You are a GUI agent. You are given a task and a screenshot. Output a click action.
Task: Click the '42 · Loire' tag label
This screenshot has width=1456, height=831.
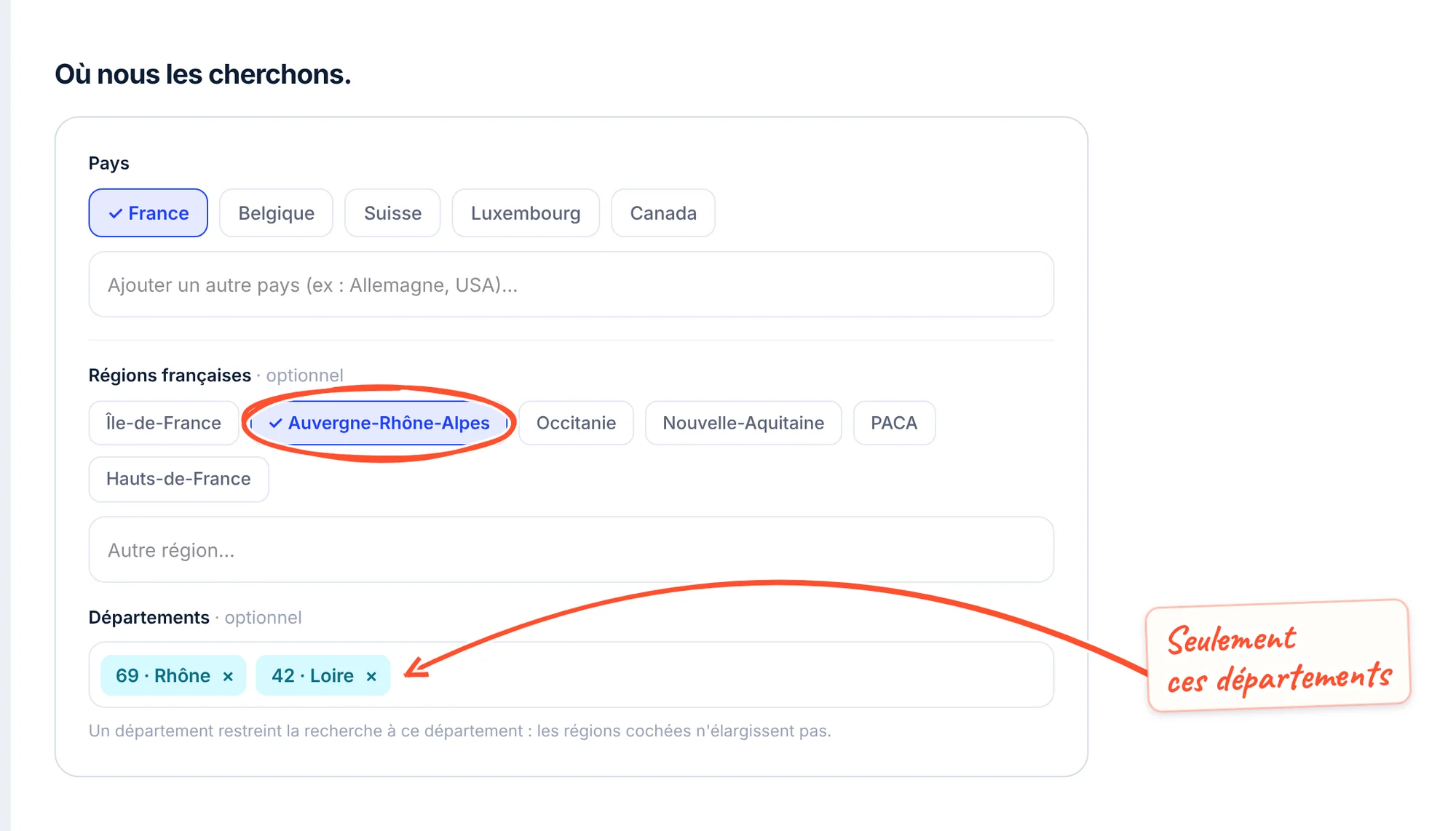coord(312,676)
